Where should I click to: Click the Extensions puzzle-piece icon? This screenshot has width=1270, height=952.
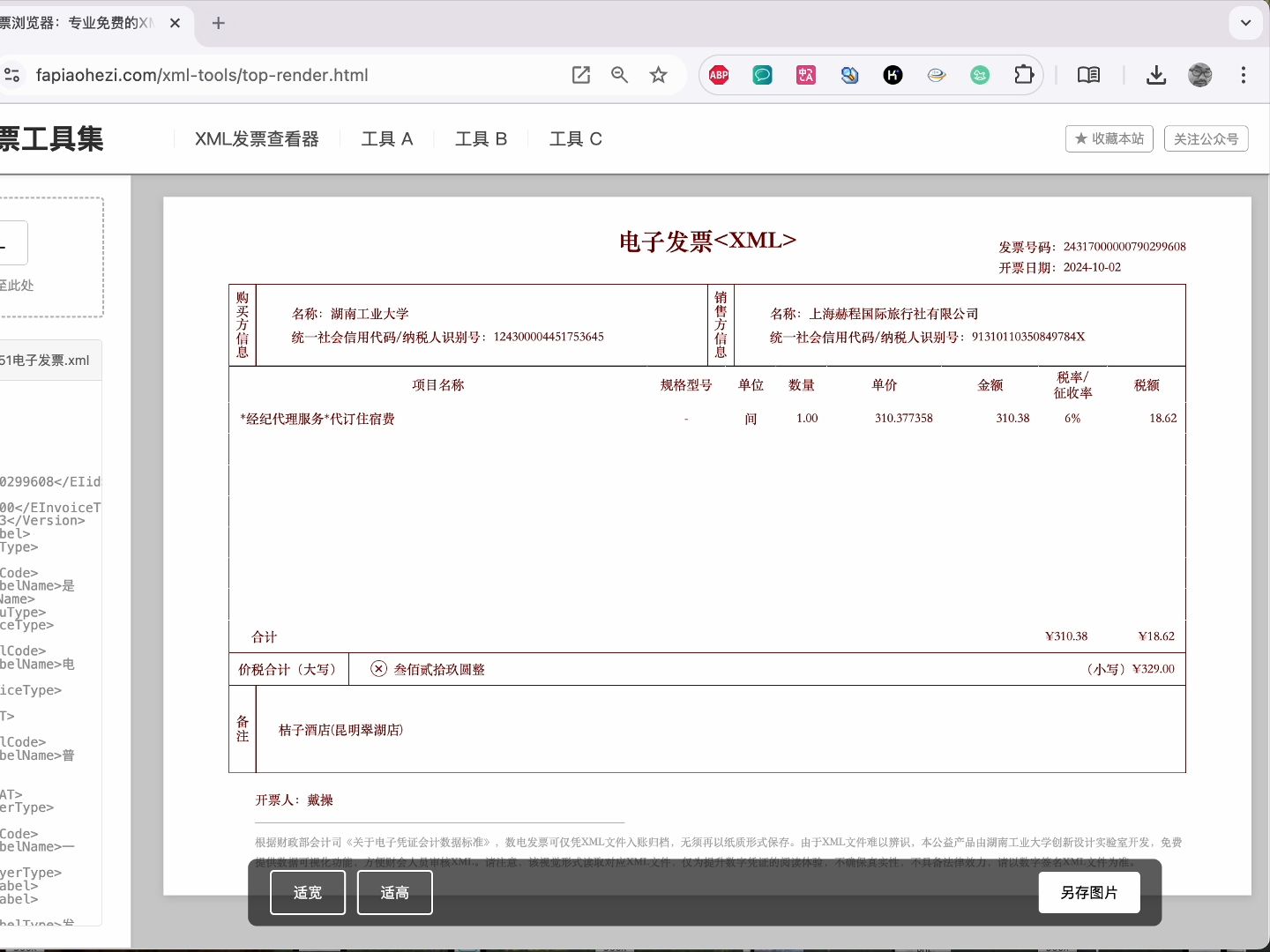pyautogui.click(x=1024, y=75)
